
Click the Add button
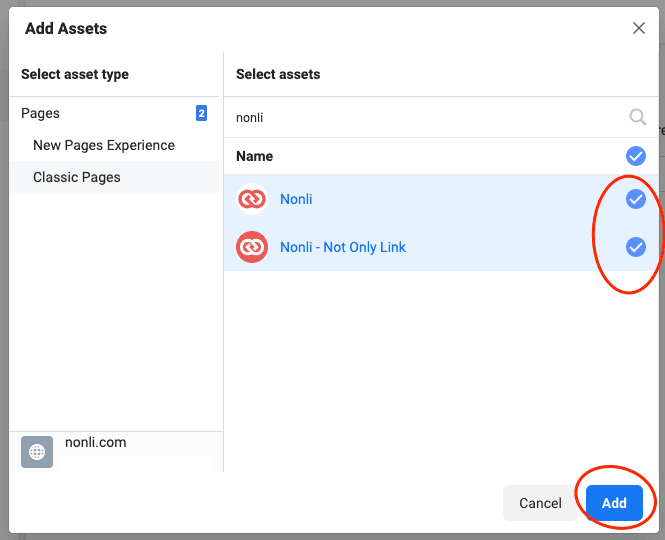coord(614,503)
